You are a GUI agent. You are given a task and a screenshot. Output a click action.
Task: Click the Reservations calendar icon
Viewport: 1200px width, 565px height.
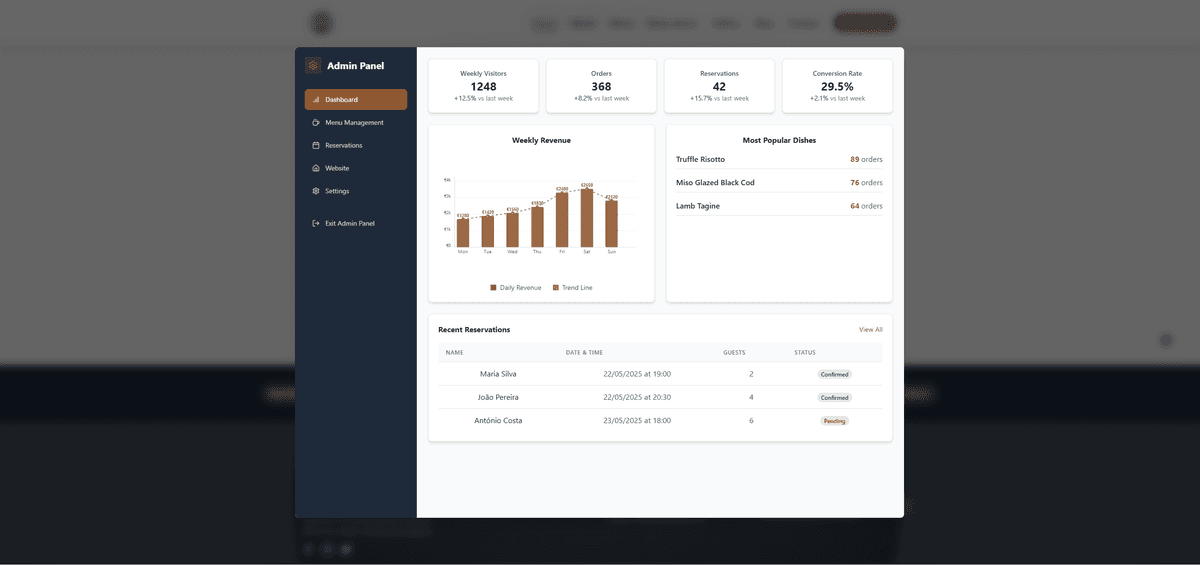tap(316, 146)
